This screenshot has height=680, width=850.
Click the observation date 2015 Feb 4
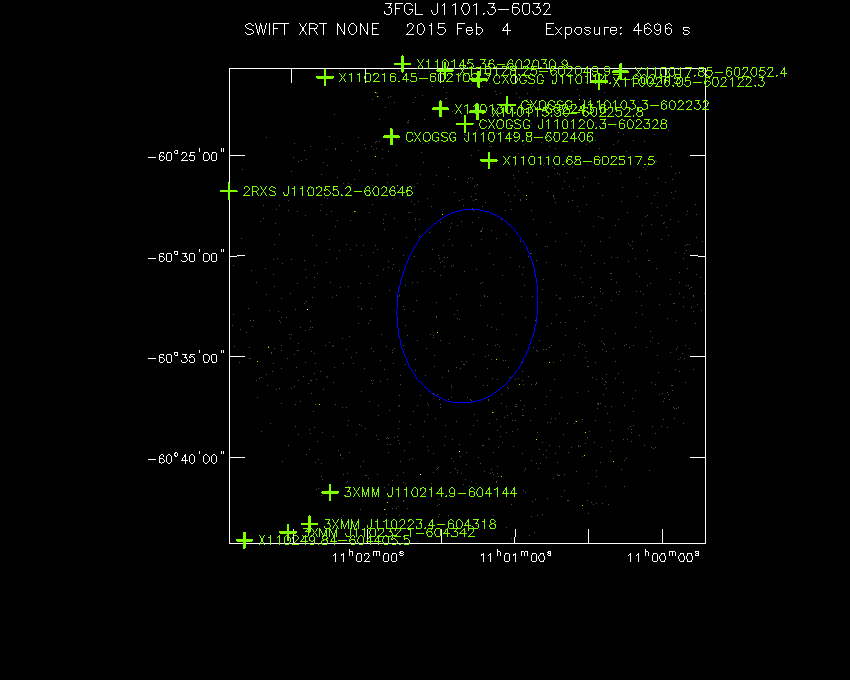[x=458, y=29]
